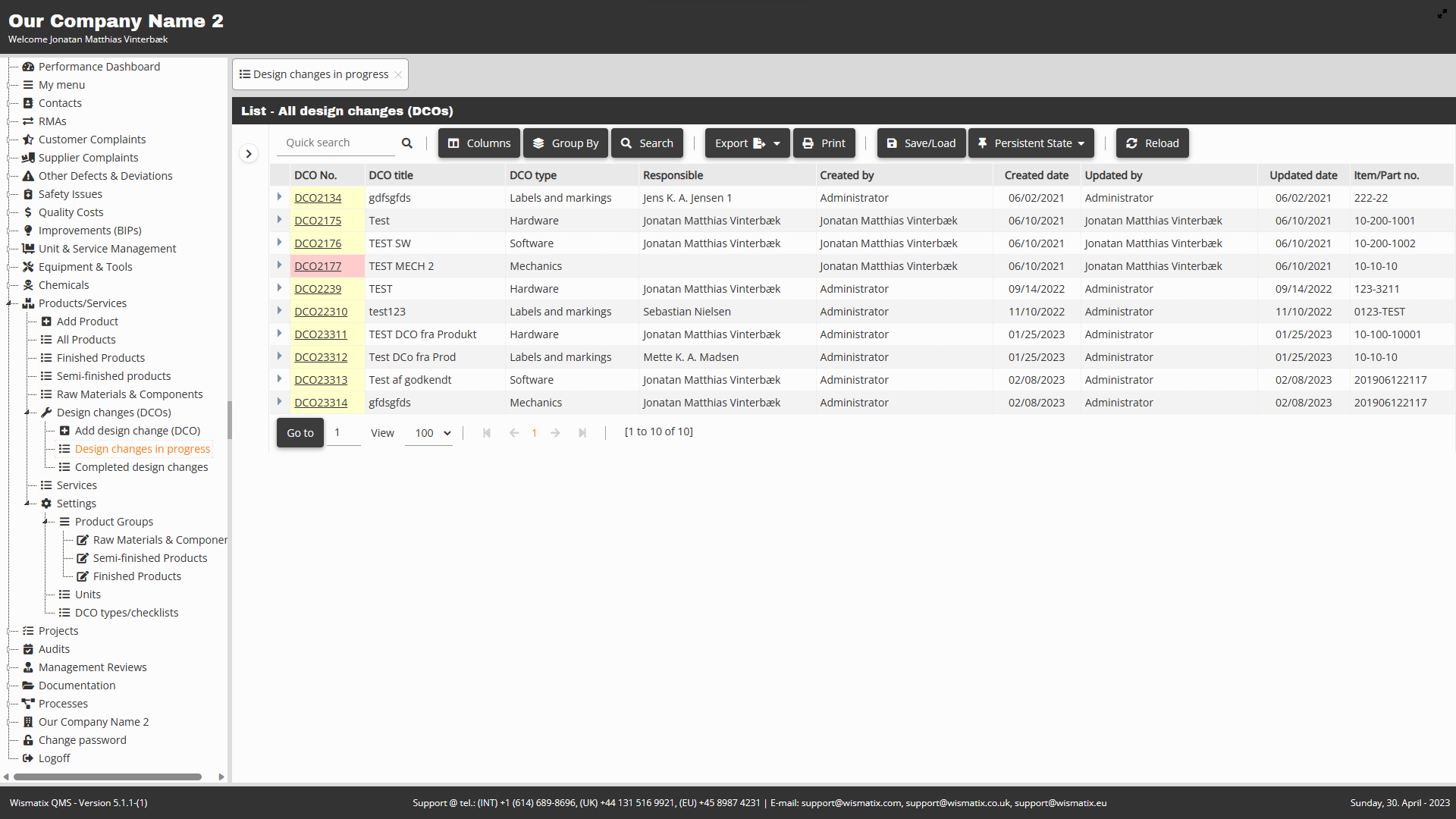1456x819 pixels.
Task: Open the Persistent State dropdown
Action: point(1031,143)
